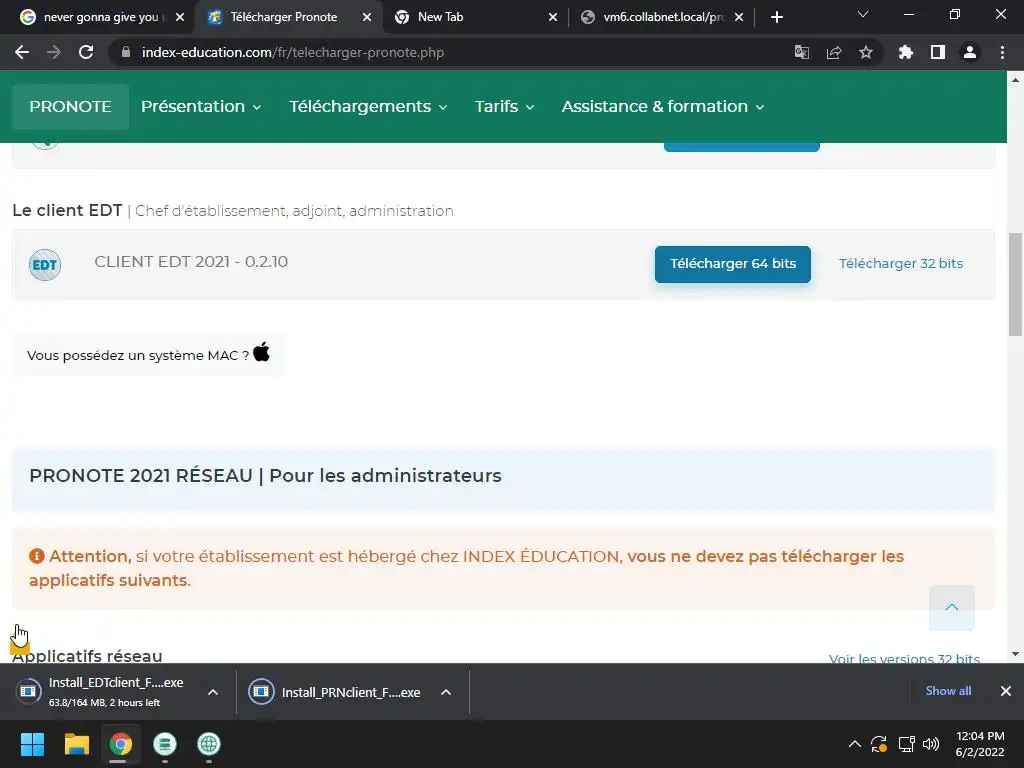Open volume control tray icon
Viewport: 1024px width, 768px height.
(x=931, y=744)
